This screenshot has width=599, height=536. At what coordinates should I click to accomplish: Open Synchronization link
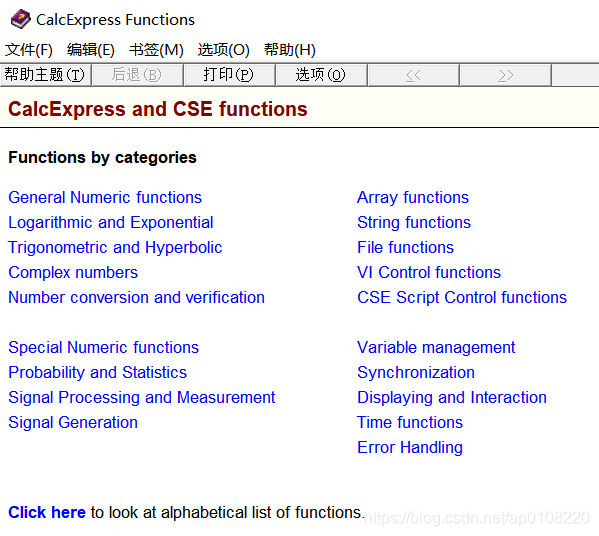[416, 372]
